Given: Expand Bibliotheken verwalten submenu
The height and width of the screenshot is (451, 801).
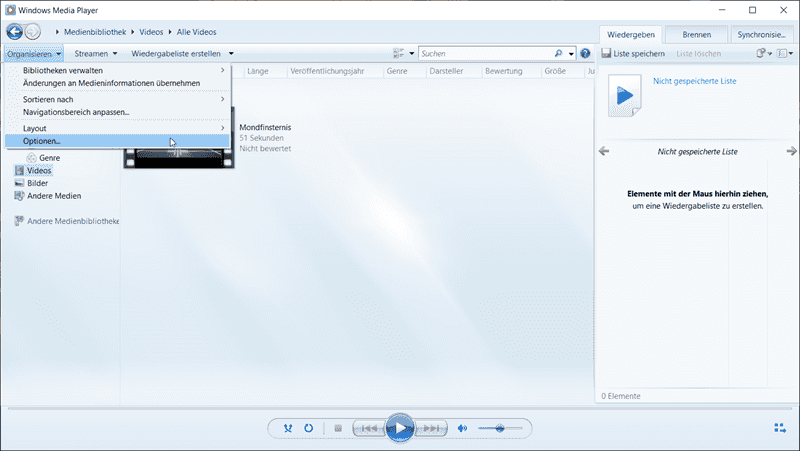Looking at the screenshot, I should click(117, 70).
